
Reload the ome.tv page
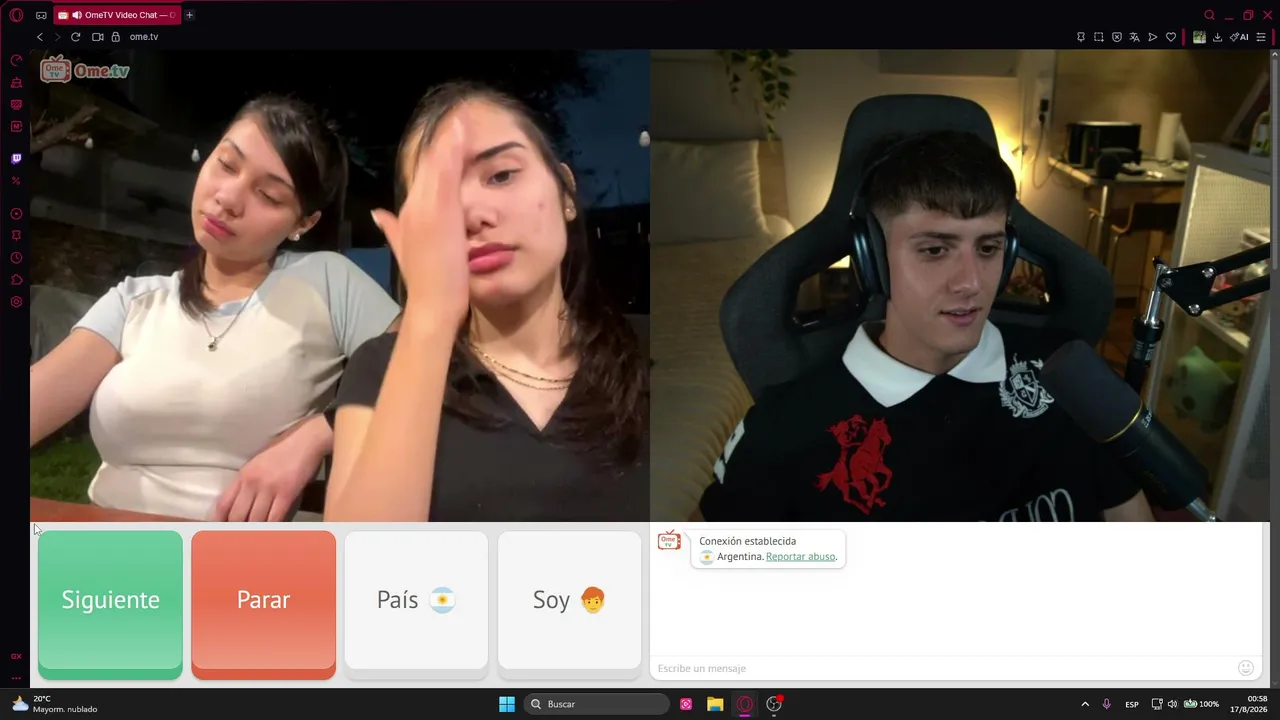(x=75, y=37)
